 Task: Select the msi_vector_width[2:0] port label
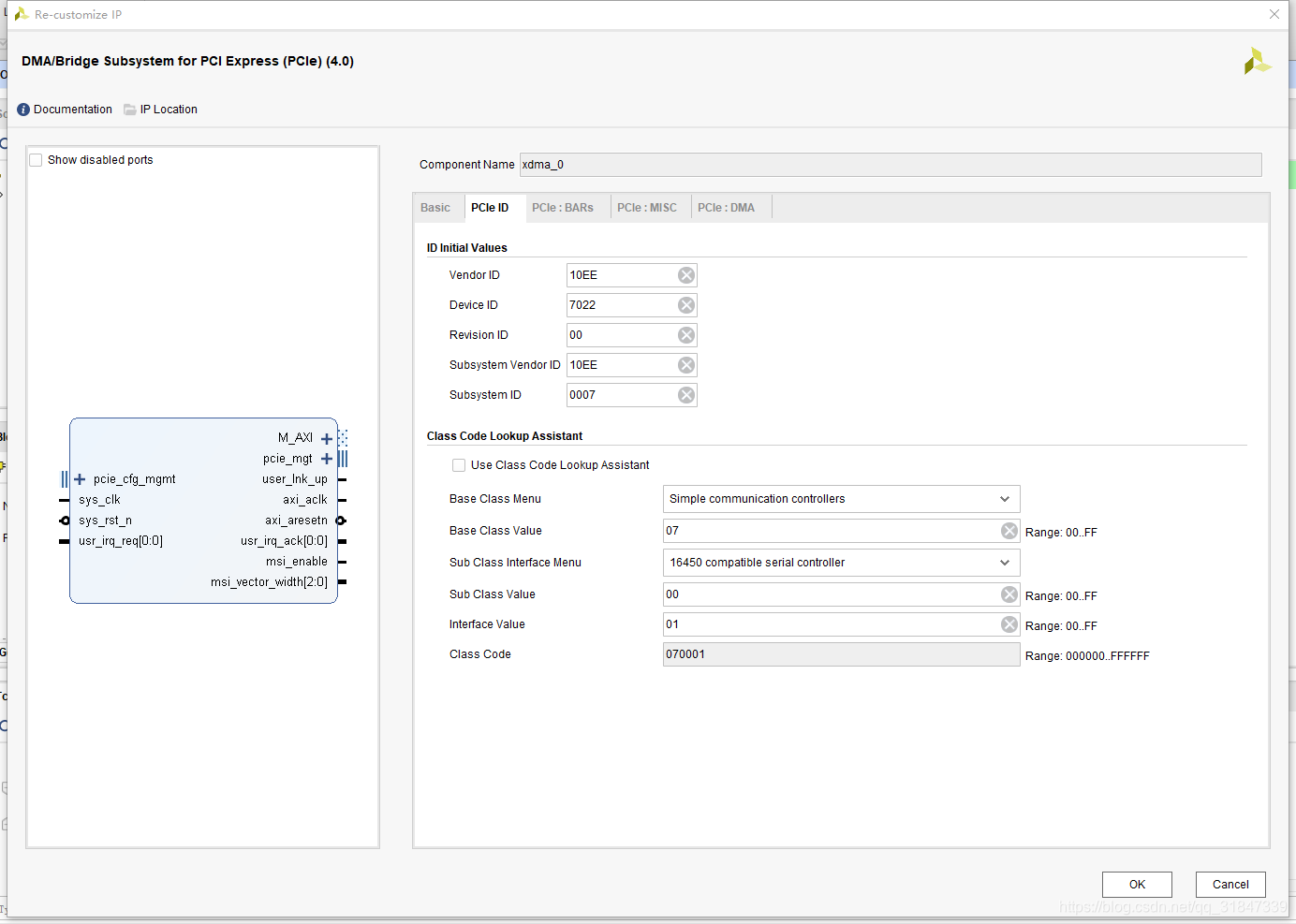pyautogui.click(x=269, y=582)
